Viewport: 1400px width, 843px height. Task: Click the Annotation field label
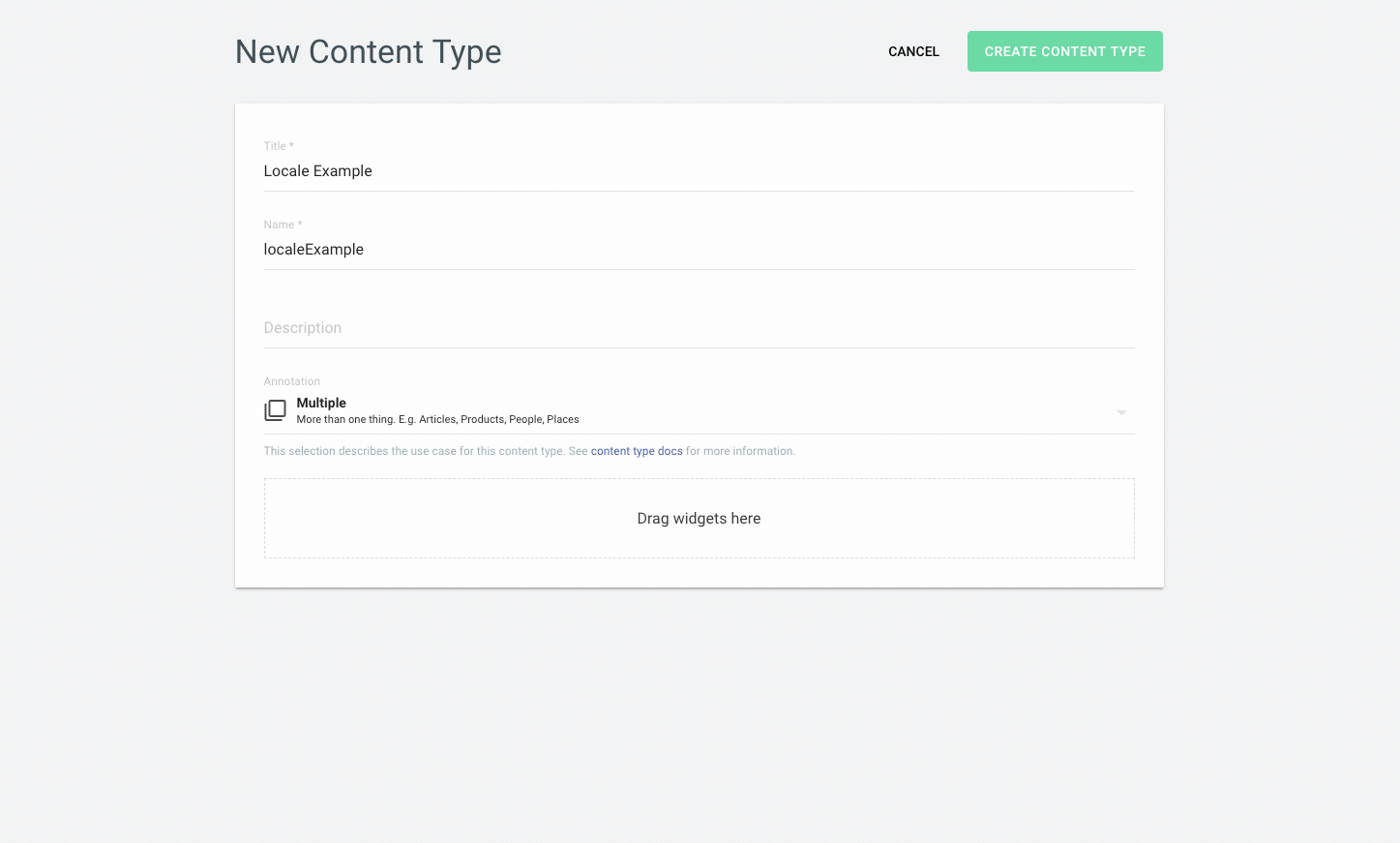pos(291,381)
